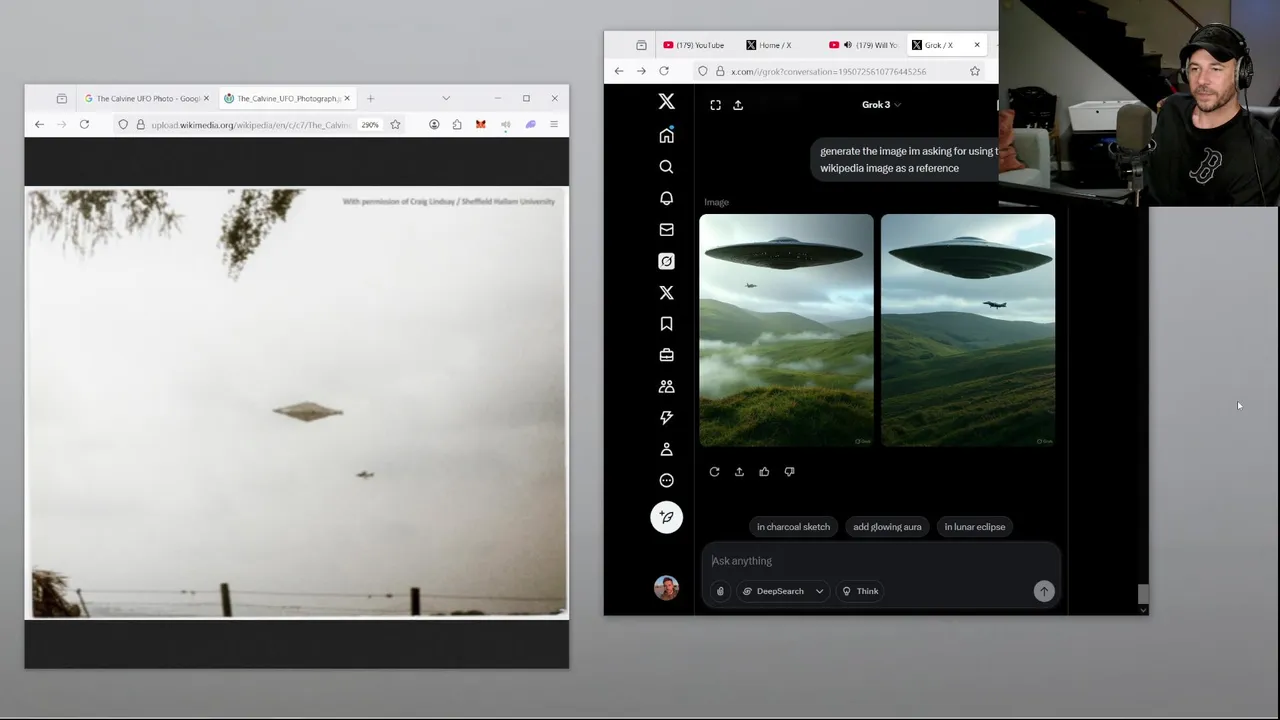This screenshot has width=1280, height=720.
Task: Click "in charcoal sketch" suggestion
Action: click(x=793, y=527)
